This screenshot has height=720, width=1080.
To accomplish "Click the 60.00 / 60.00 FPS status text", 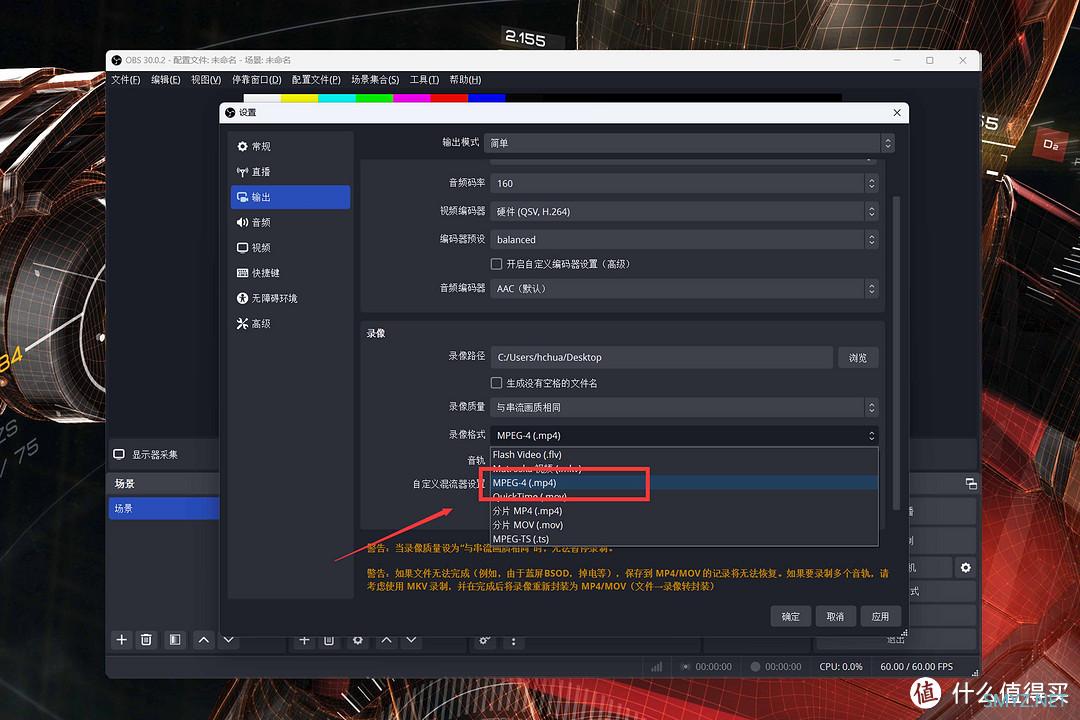I will pos(916,667).
